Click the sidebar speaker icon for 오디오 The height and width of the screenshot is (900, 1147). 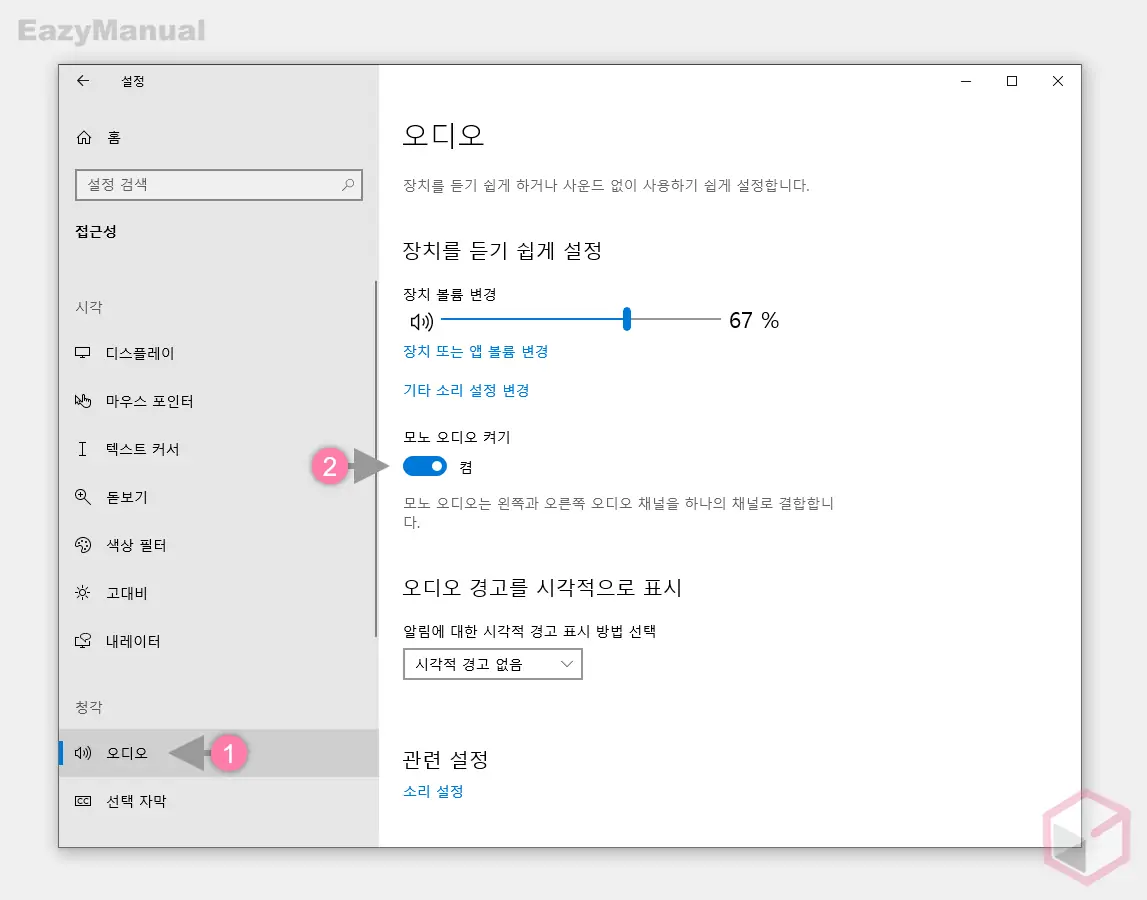point(83,753)
